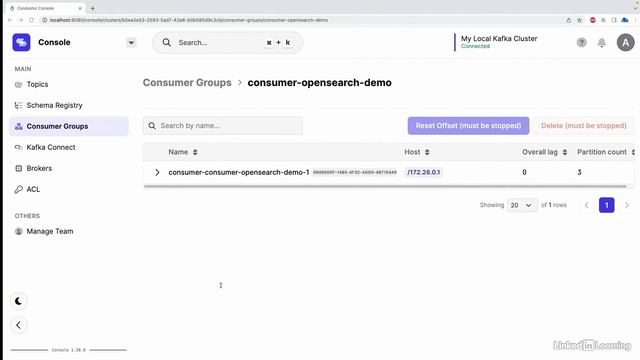Bookmark page with star icon
This screenshot has height=360, width=640.
(579, 20)
